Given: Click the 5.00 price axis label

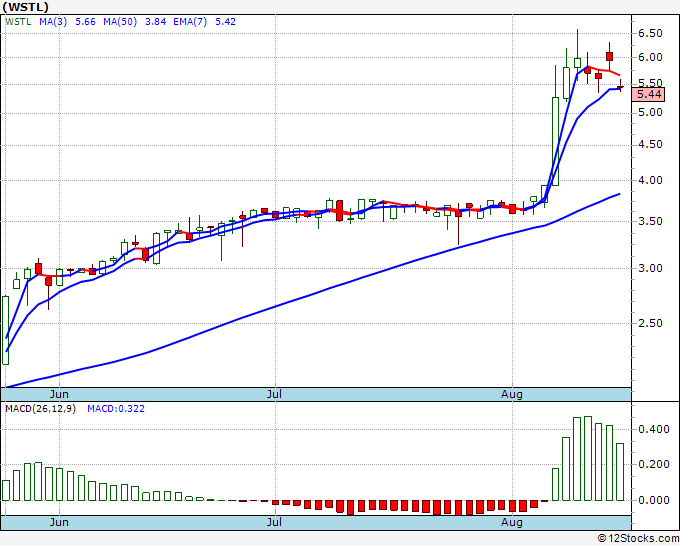Looking at the screenshot, I should 650,112.
